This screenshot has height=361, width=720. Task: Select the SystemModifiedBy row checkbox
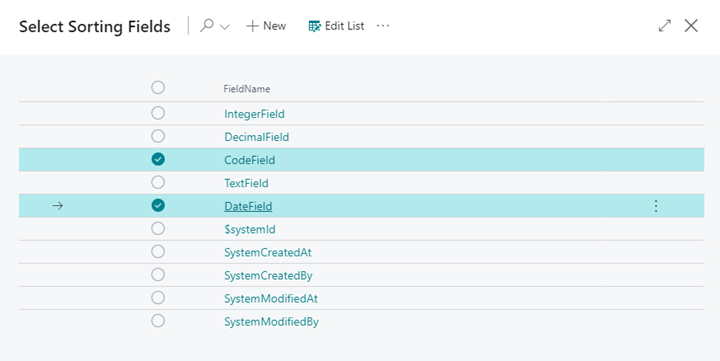[158, 321]
